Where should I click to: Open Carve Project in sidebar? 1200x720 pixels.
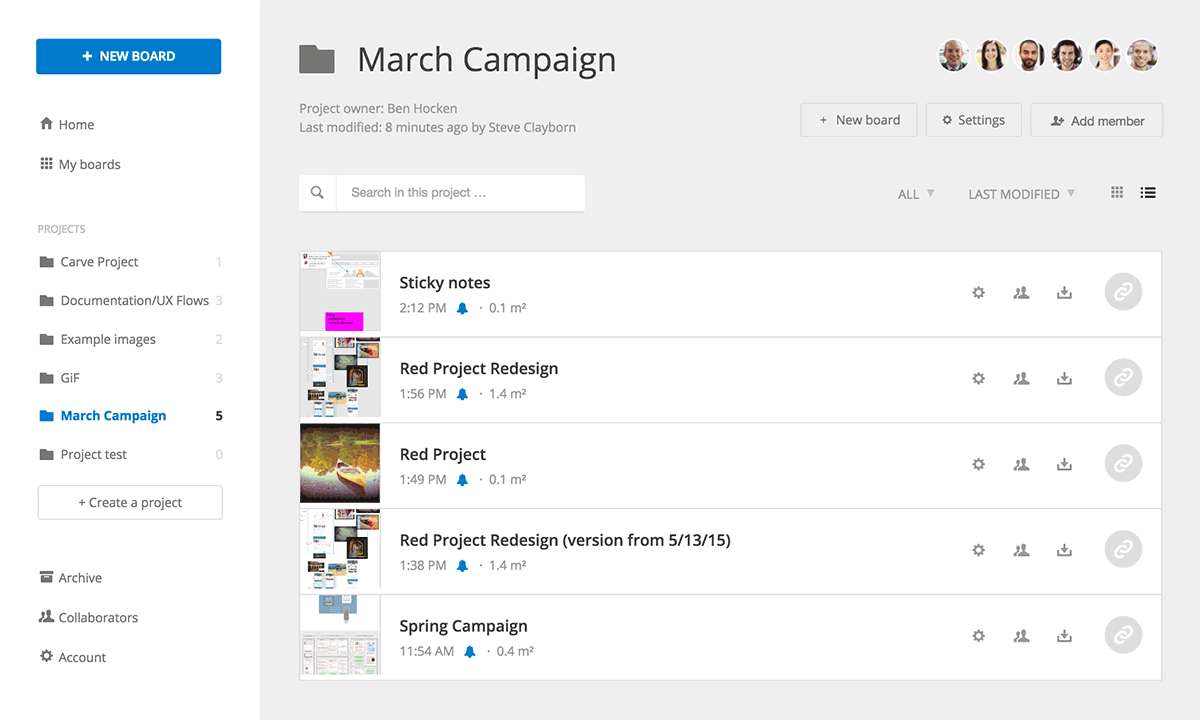tap(99, 262)
